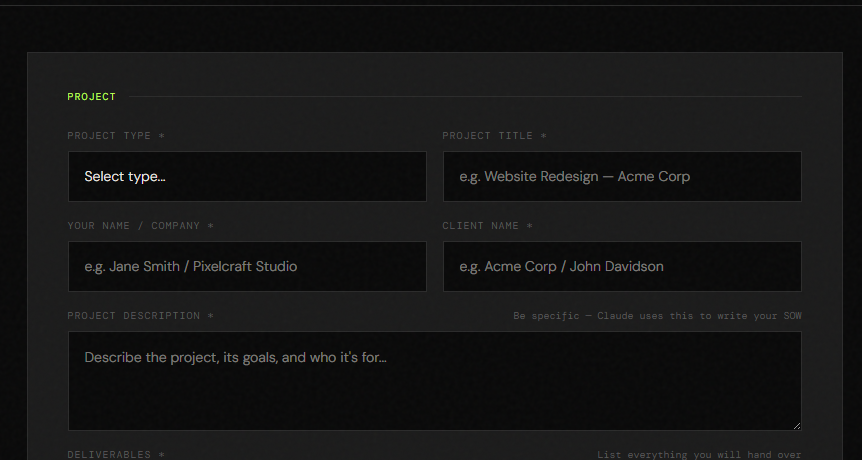Click the 'DELIVERABLES *' label
The height and width of the screenshot is (460, 862).
(116, 455)
